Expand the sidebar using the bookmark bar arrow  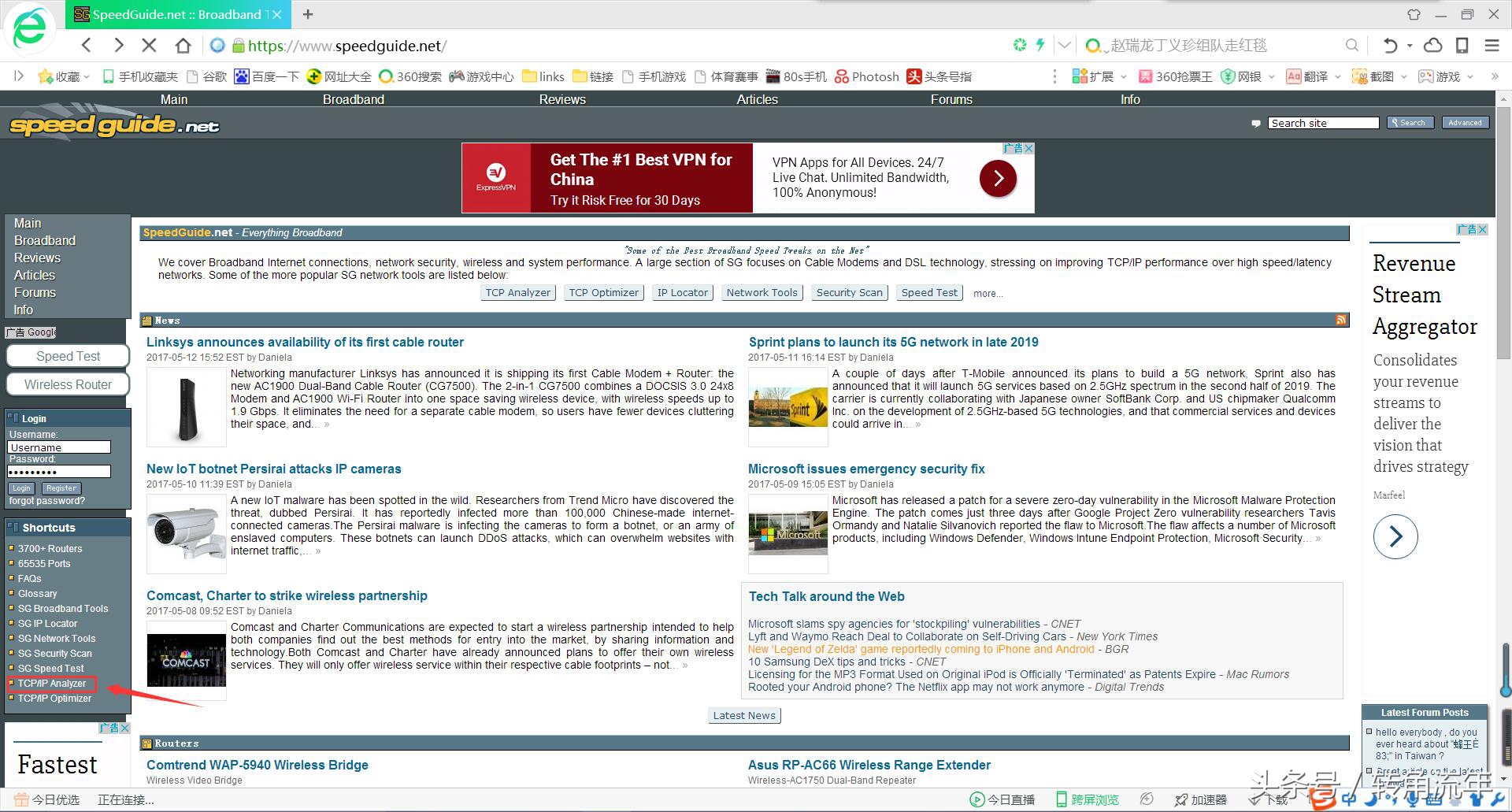19,76
